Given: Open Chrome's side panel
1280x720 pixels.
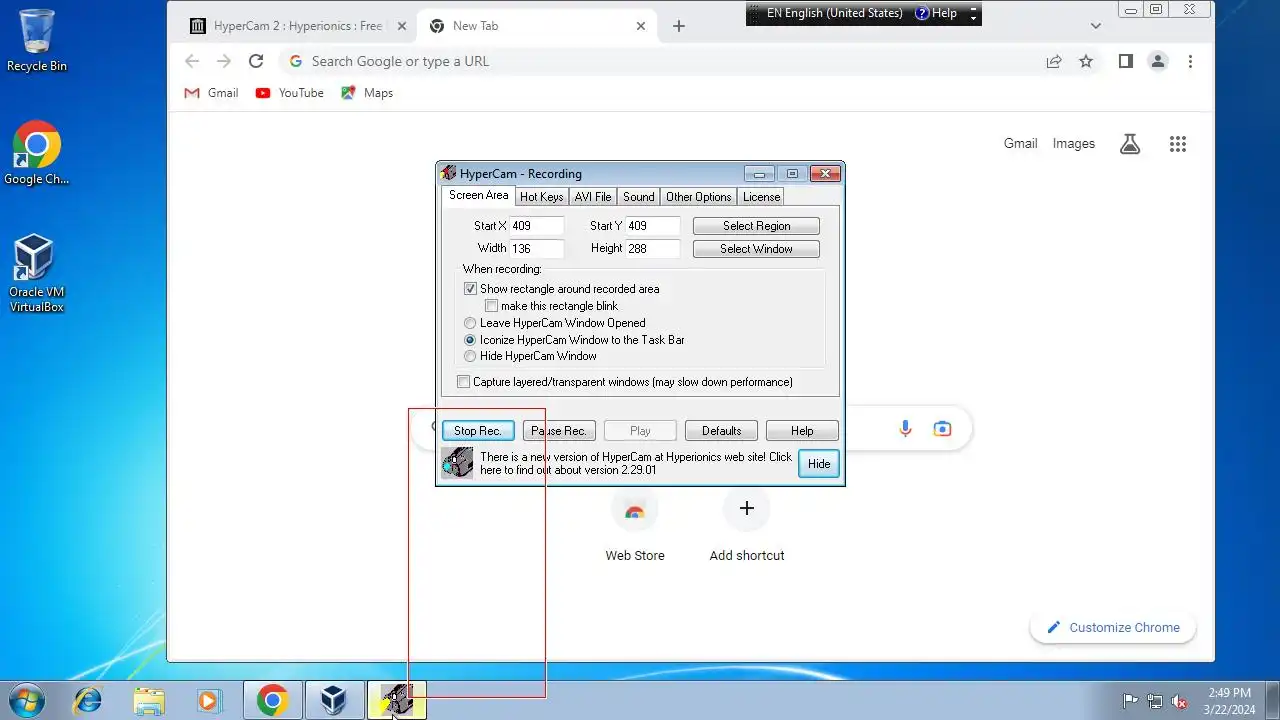Looking at the screenshot, I should pos(1125,61).
